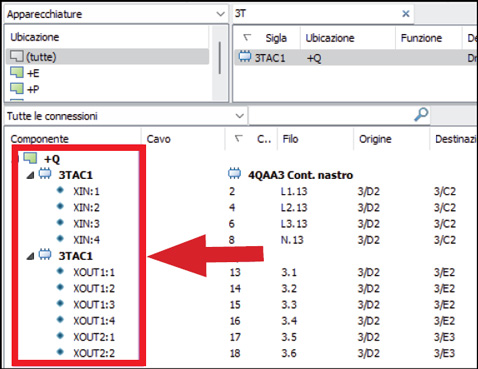Select the 3TAC1 row in device table
This screenshot has height=369, width=478.
(355, 58)
